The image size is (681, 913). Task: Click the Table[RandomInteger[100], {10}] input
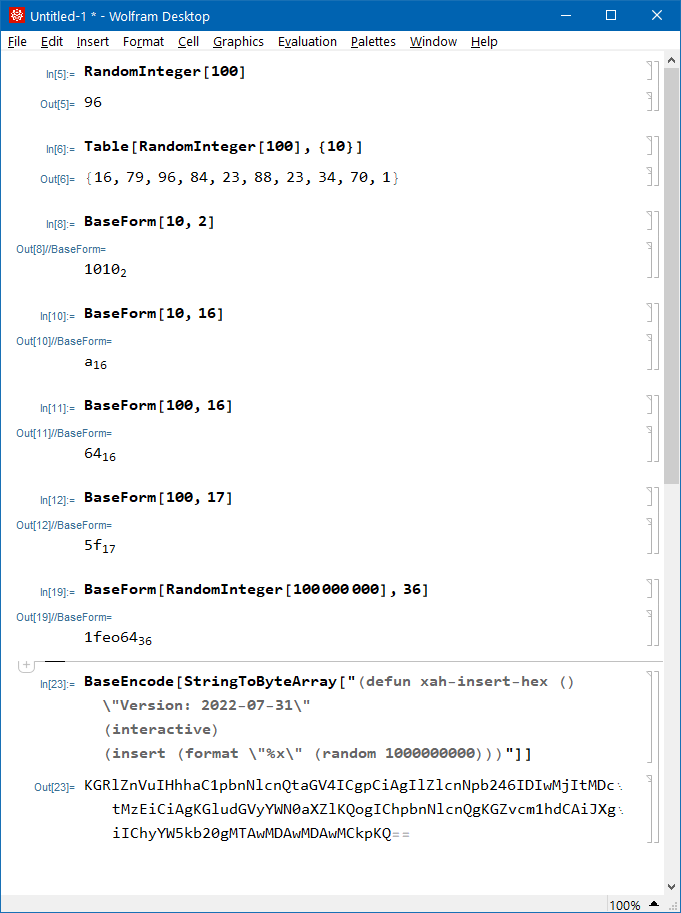(x=223, y=147)
